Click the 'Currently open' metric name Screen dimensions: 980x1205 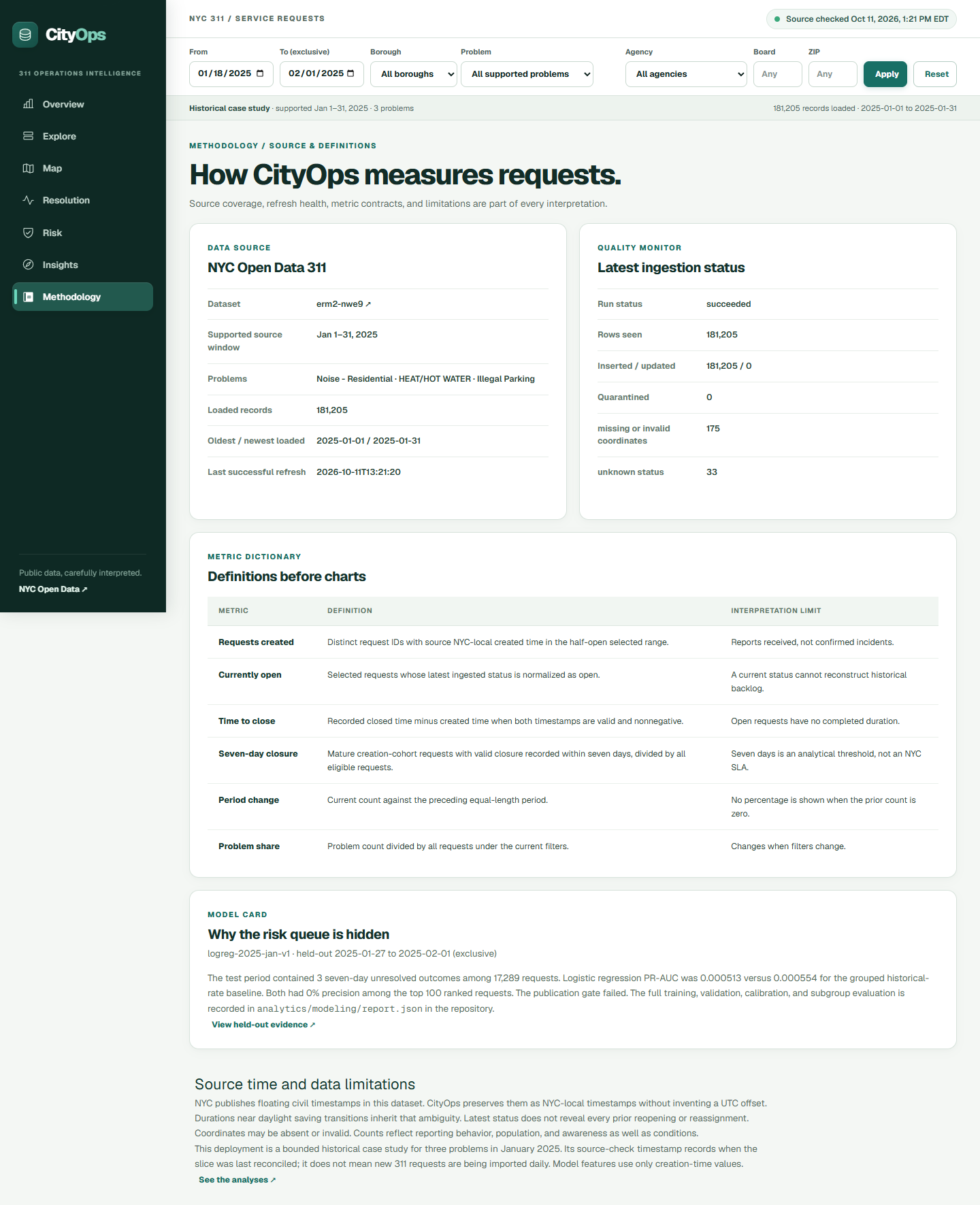point(250,675)
